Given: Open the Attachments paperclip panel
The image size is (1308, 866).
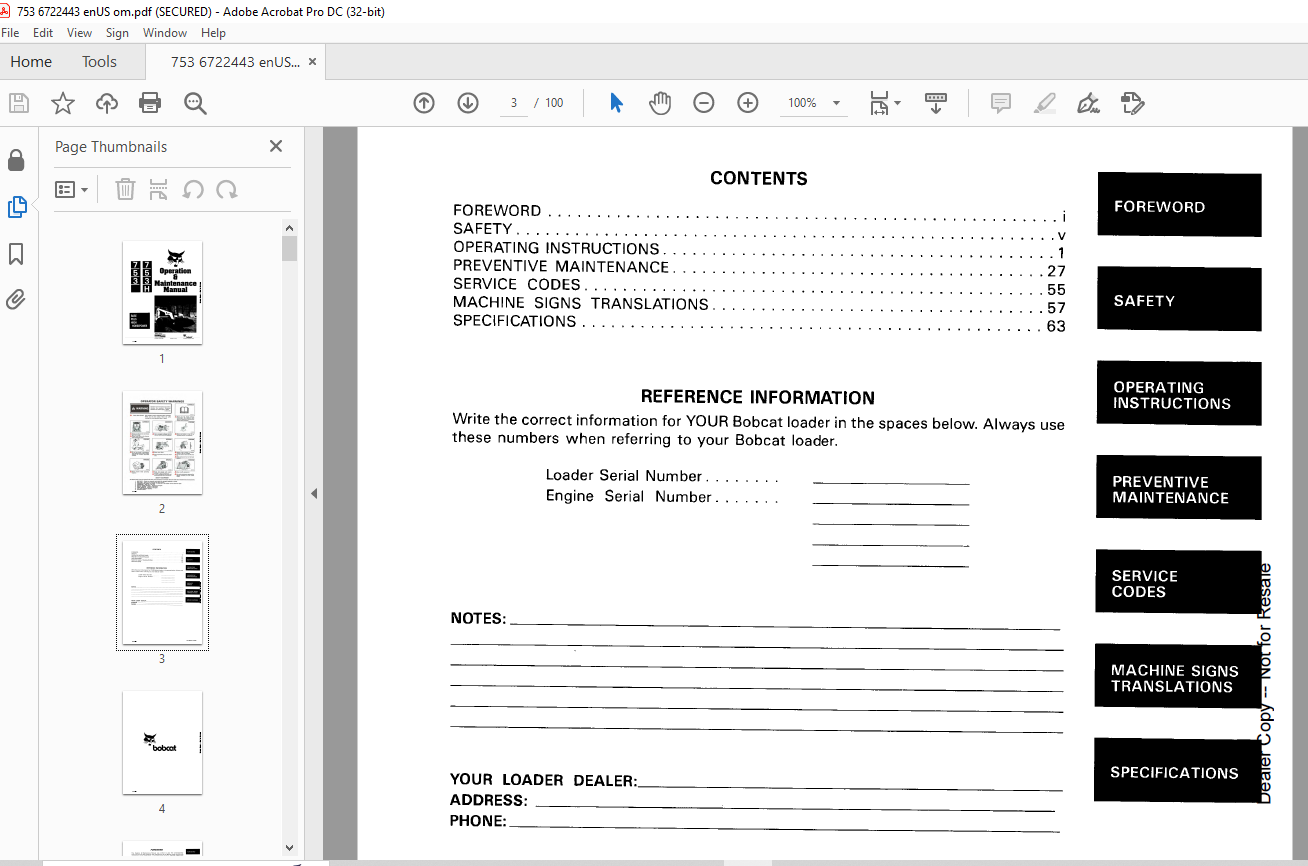Looking at the screenshot, I should pos(16,299).
